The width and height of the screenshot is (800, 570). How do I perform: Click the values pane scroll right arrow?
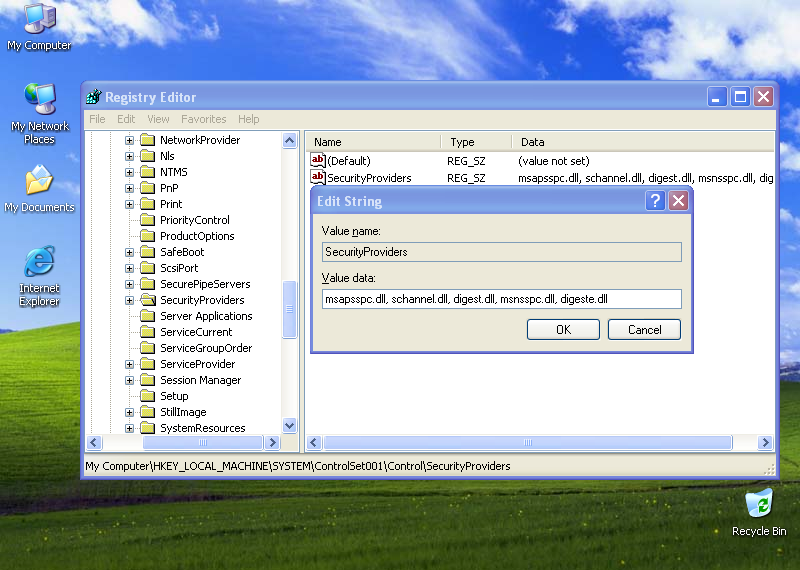coord(765,442)
